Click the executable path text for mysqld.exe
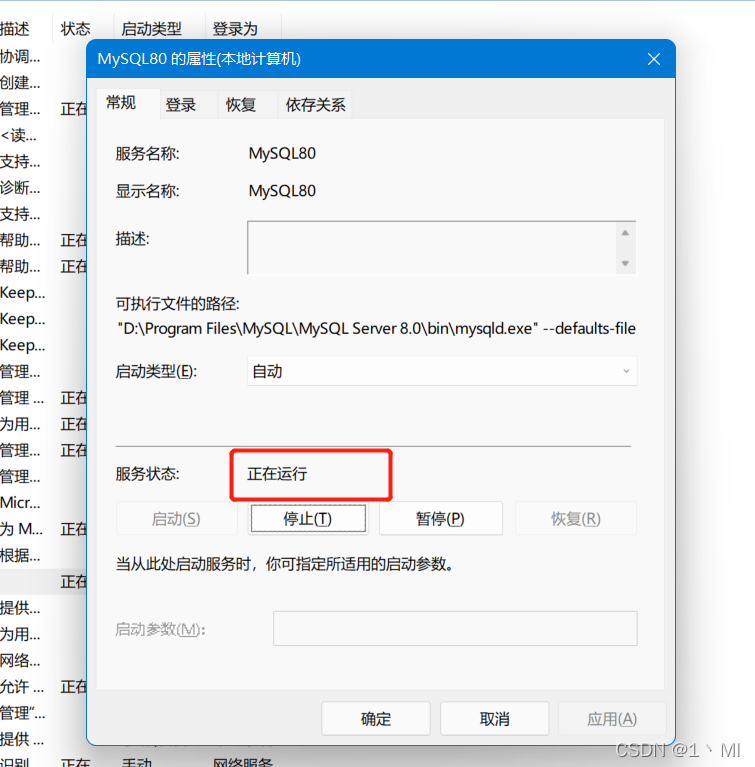The image size is (755, 767). pos(376,328)
